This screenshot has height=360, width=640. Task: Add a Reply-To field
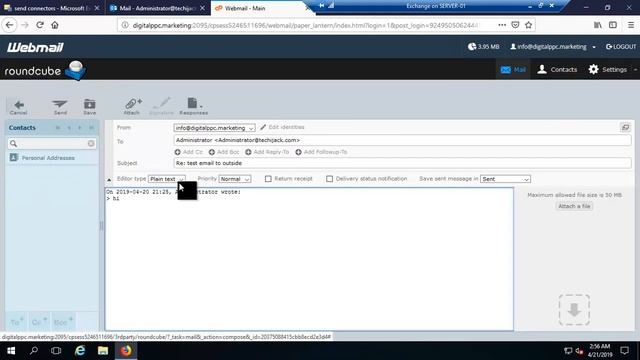click(x=267, y=152)
